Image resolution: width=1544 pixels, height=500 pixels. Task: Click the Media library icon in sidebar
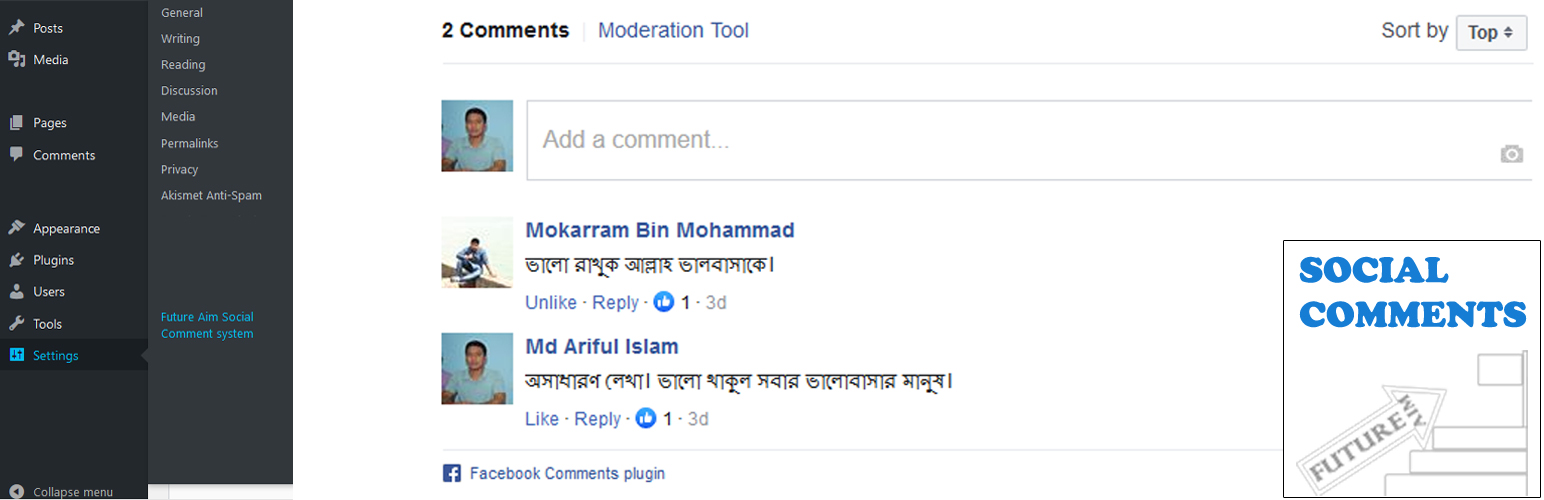(16, 59)
